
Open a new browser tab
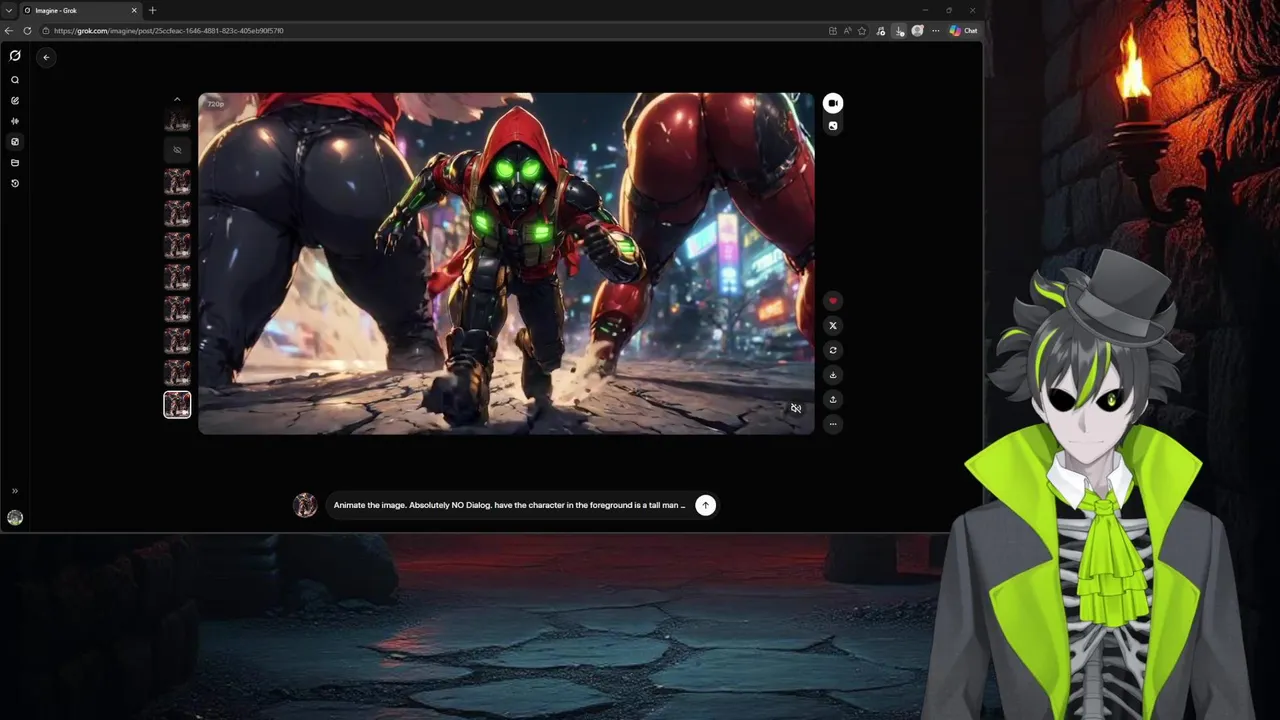coord(152,10)
